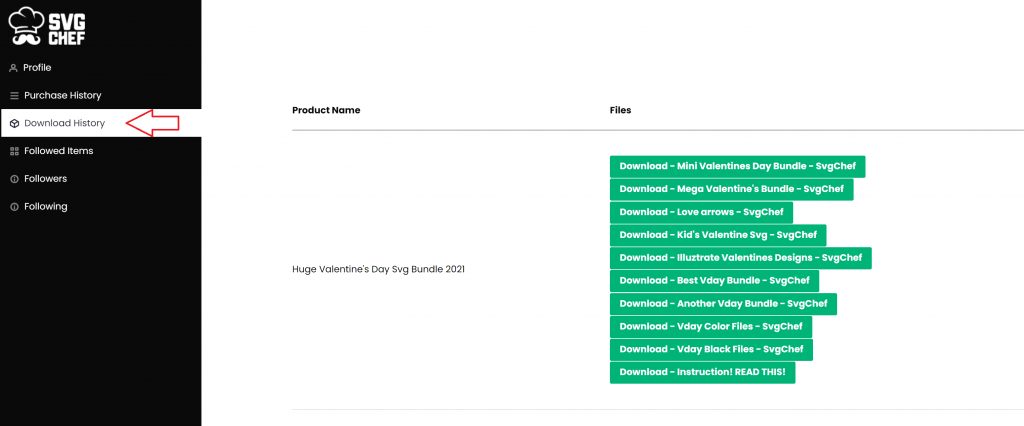The height and width of the screenshot is (426, 1024).
Task: Download Illuztrate Valentines Designs file
Action: tap(741, 258)
